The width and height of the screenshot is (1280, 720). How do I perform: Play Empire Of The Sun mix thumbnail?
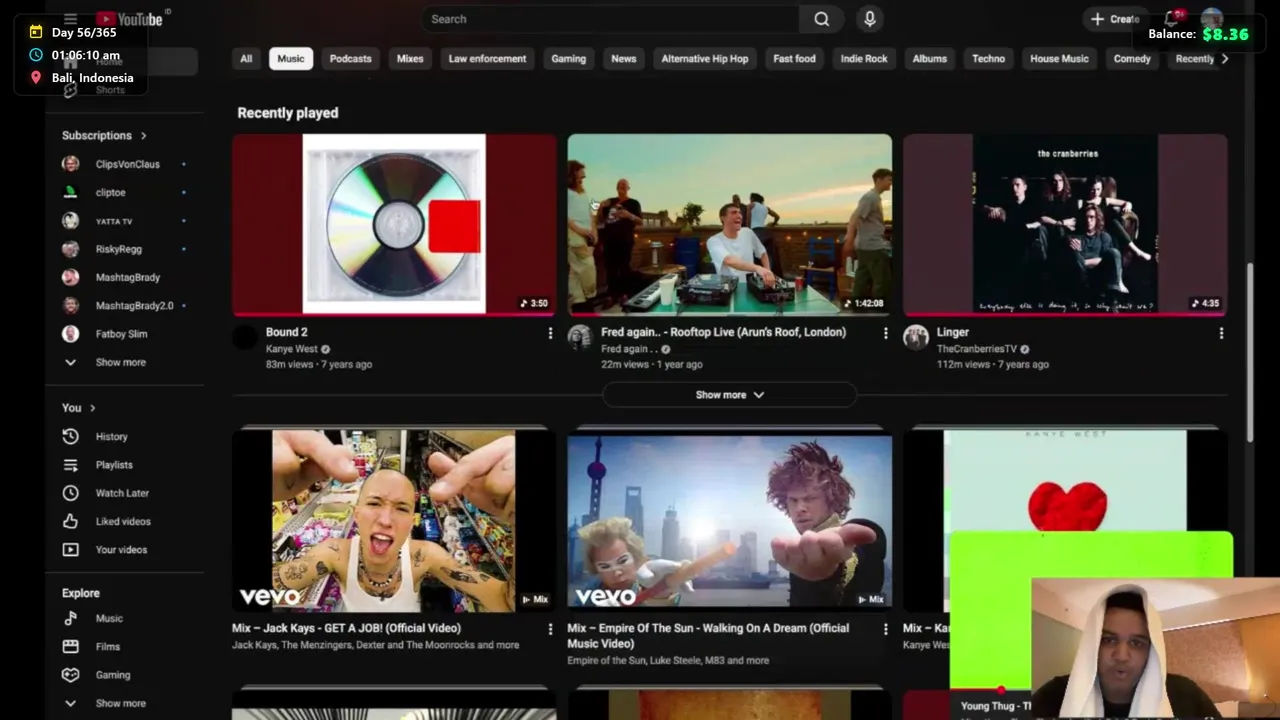[x=730, y=519]
